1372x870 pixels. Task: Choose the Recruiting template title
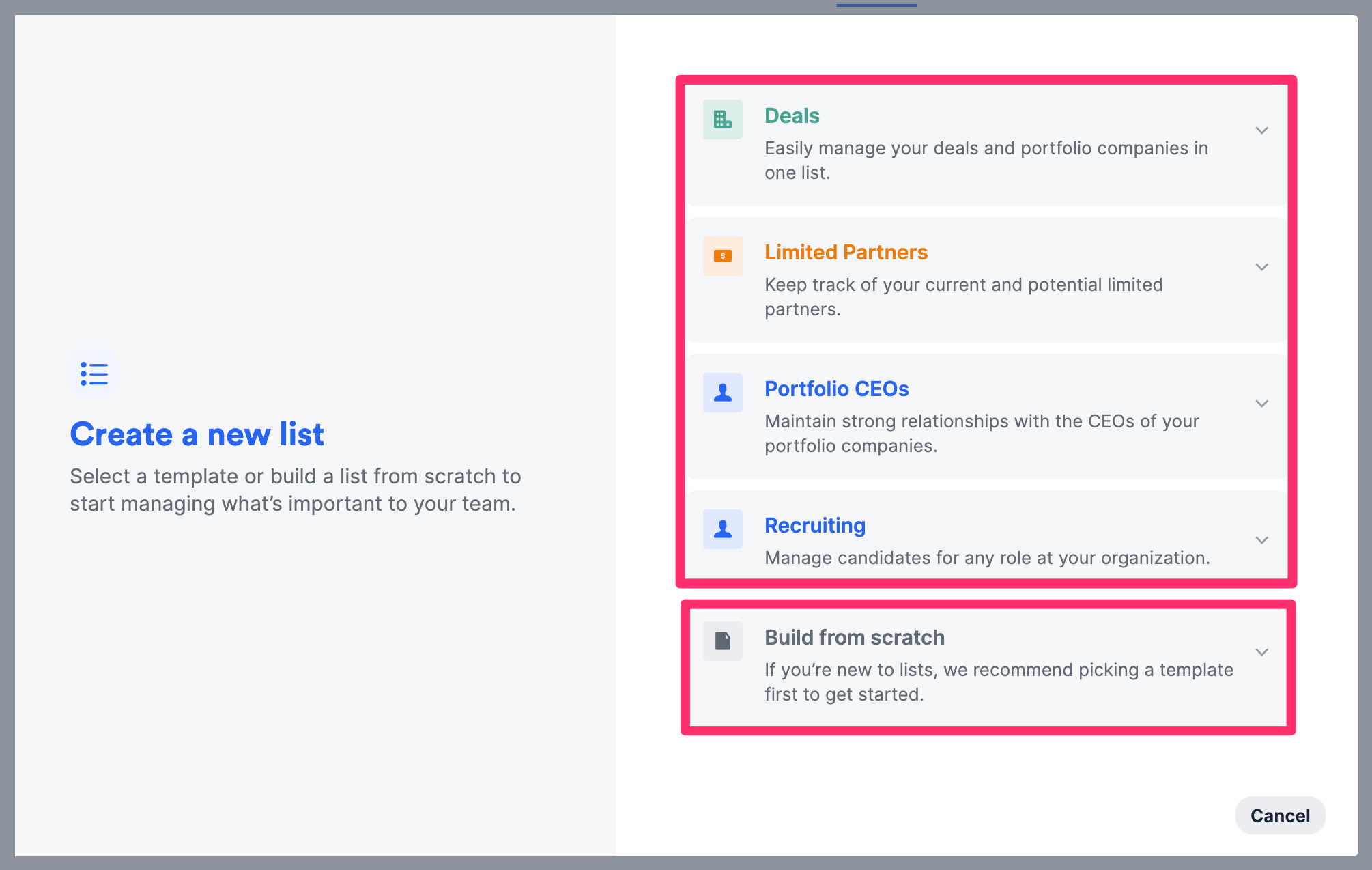click(814, 525)
